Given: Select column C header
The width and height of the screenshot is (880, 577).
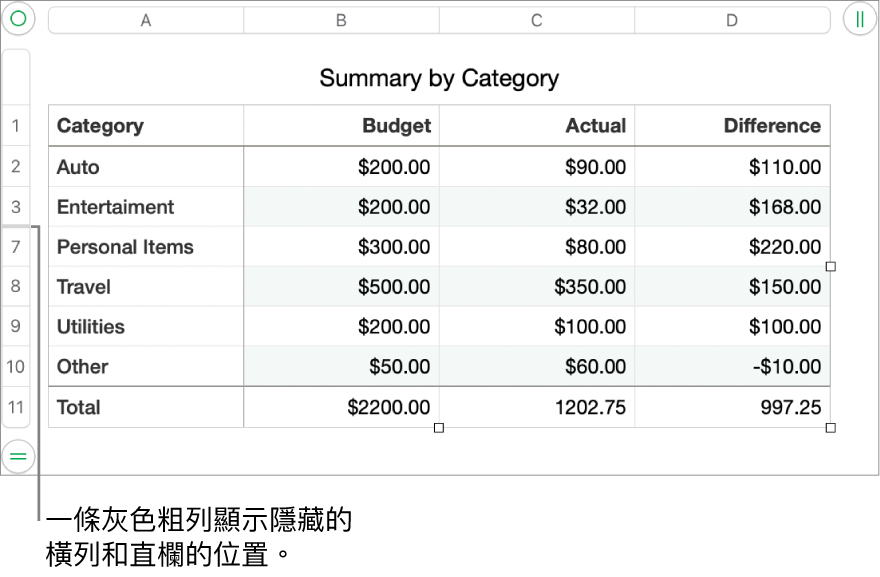Looking at the screenshot, I should [x=537, y=20].
